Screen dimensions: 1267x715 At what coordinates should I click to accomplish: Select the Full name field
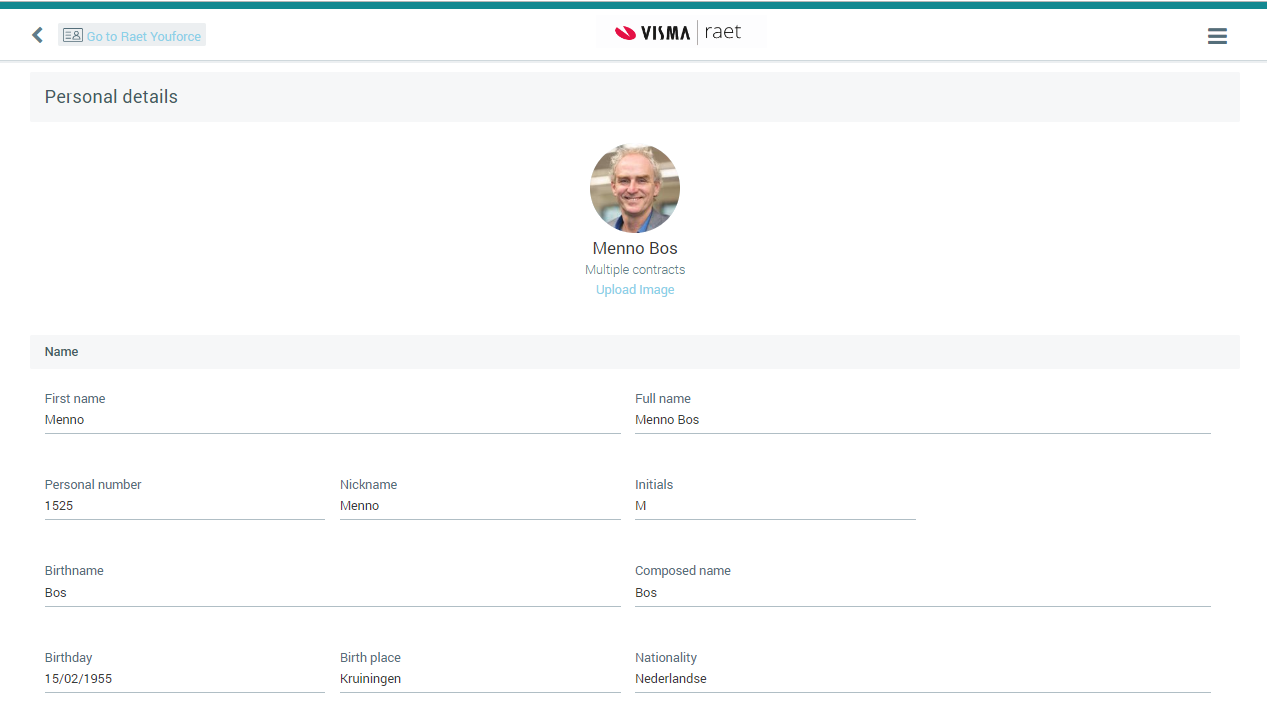coord(922,420)
